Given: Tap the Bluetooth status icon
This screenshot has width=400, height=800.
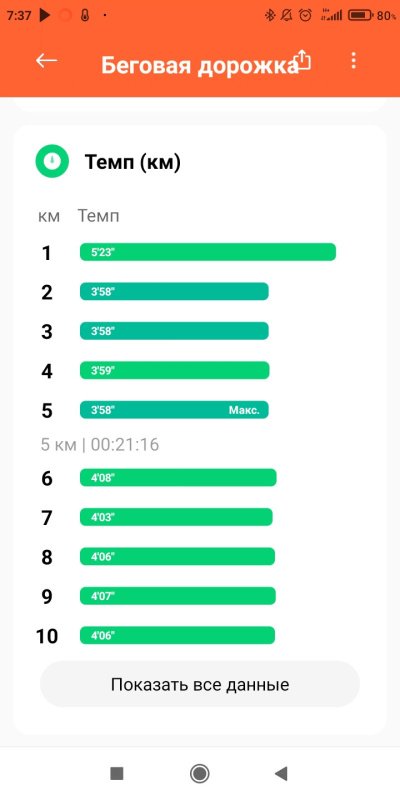Looking at the screenshot, I should pos(269,16).
